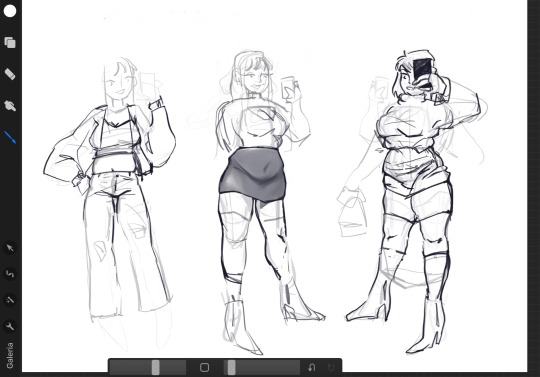Select the blue Brush tool
This screenshot has height=377, width=540.
pos(10,137)
